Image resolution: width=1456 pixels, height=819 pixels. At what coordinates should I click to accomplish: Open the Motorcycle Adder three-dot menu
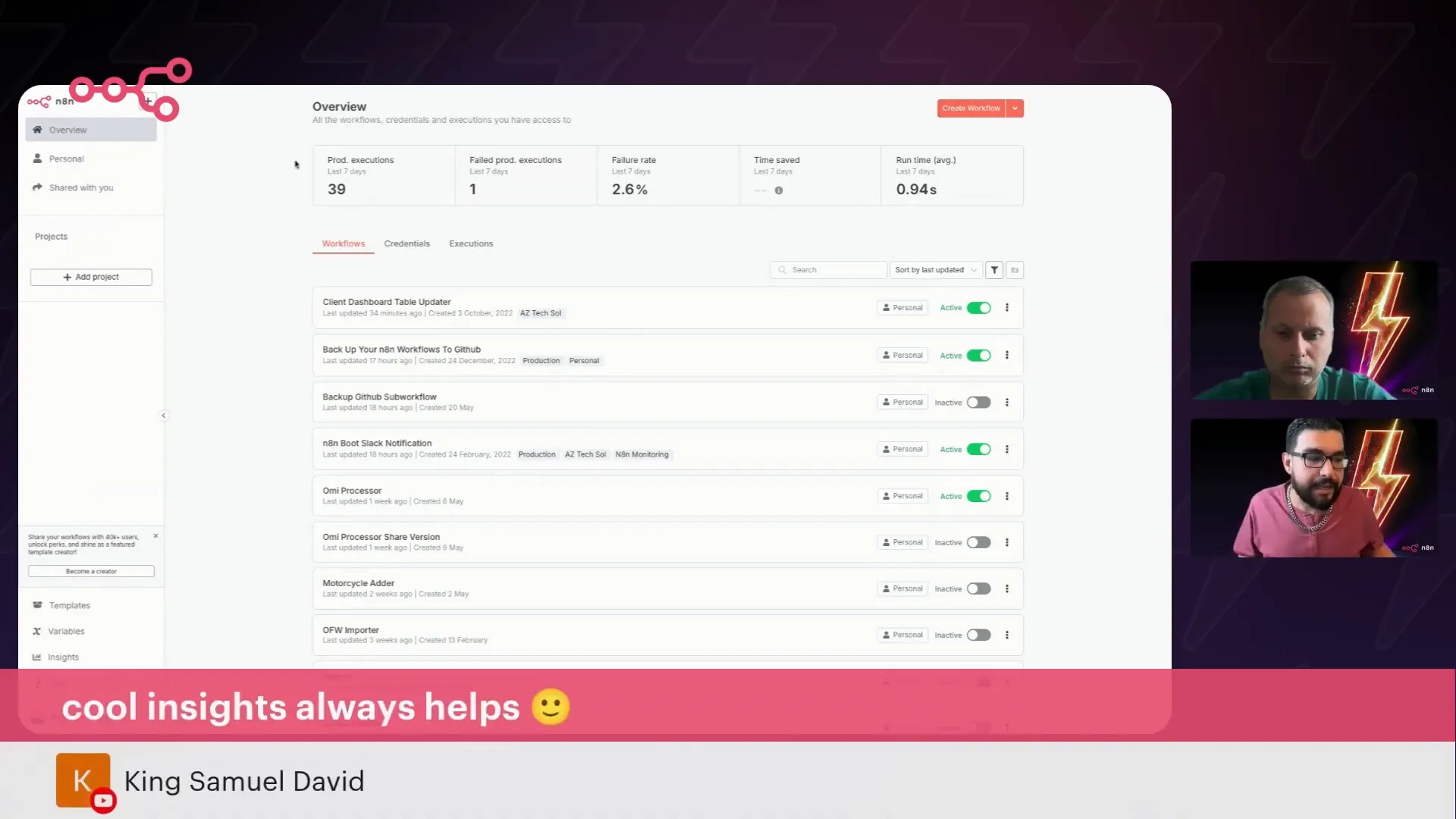[1007, 589]
